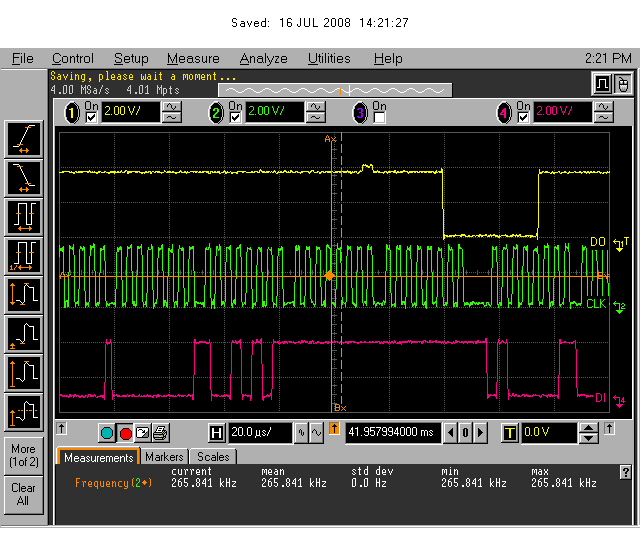This screenshot has height=544, width=640.
Task: Click the 41.957994000 ms delay field
Action: 393,433
